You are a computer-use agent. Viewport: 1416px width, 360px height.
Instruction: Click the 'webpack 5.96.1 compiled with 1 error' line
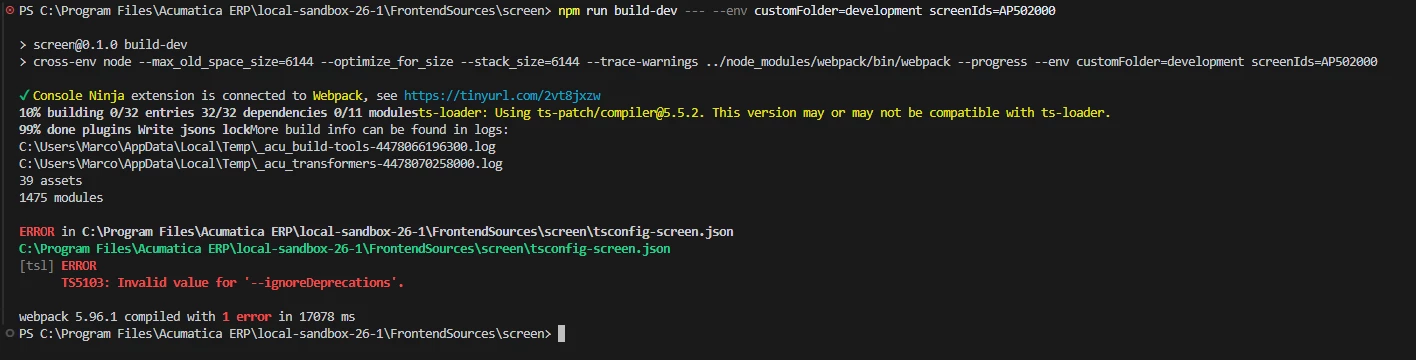[187, 317]
